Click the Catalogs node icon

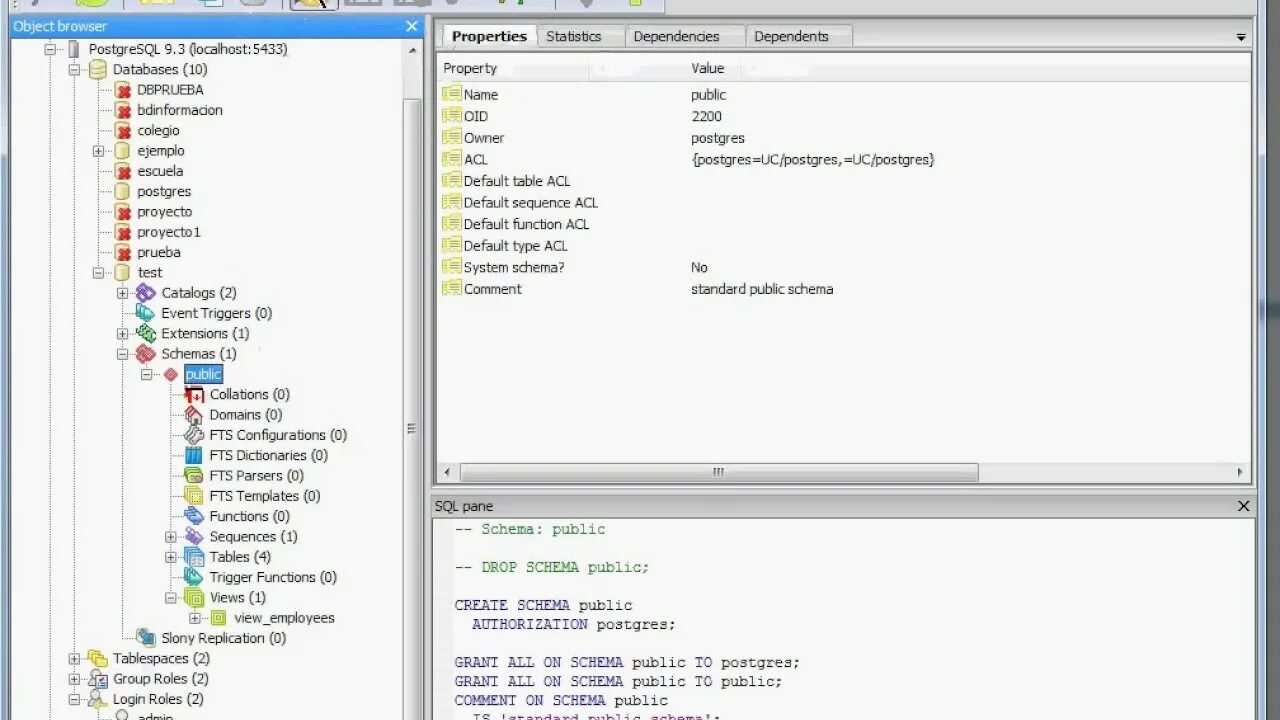point(146,293)
